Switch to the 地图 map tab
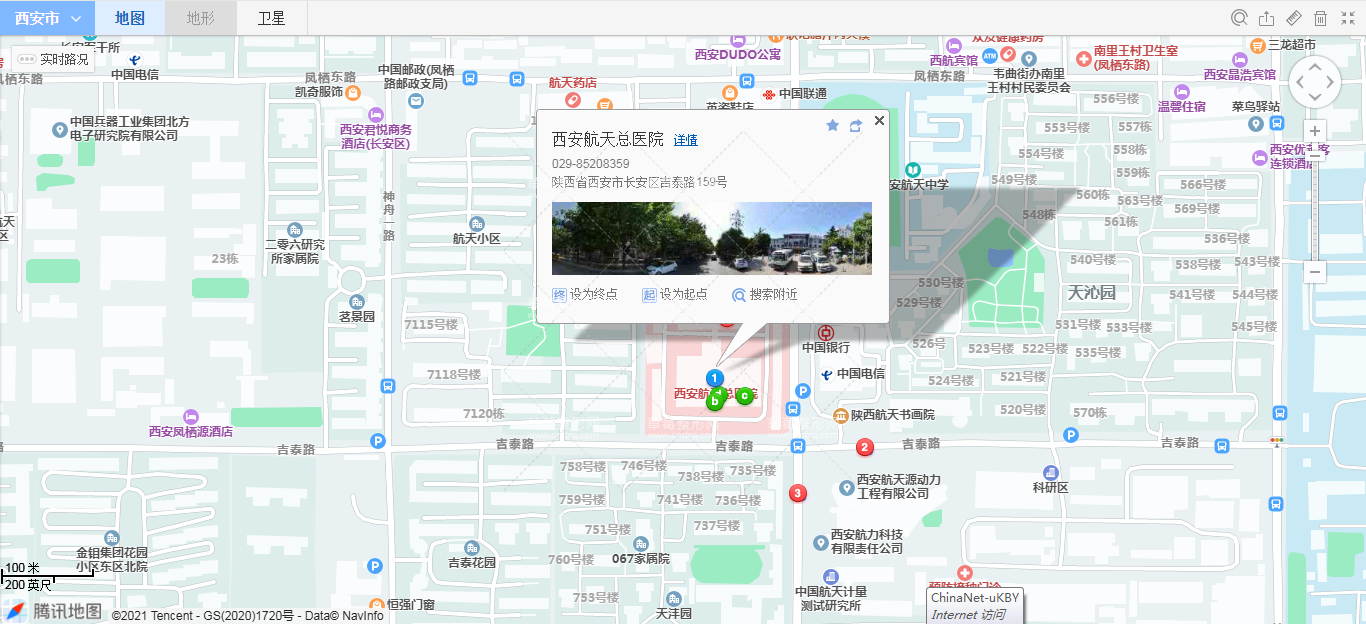Image resolution: width=1366 pixels, height=624 pixels. click(x=130, y=18)
